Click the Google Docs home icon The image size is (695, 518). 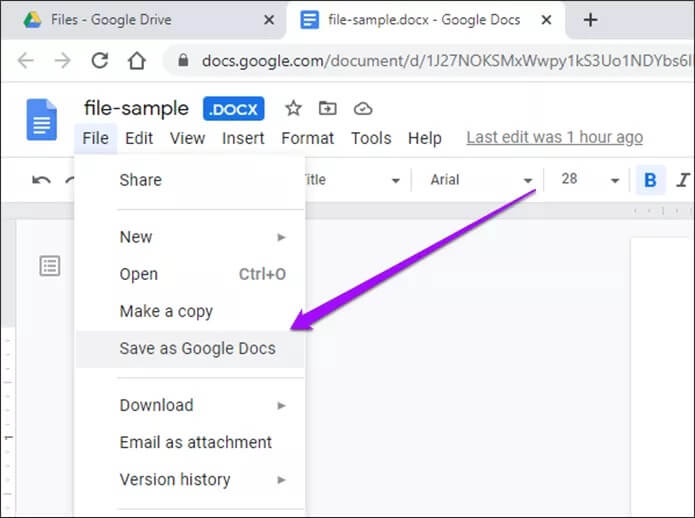(41, 120)
